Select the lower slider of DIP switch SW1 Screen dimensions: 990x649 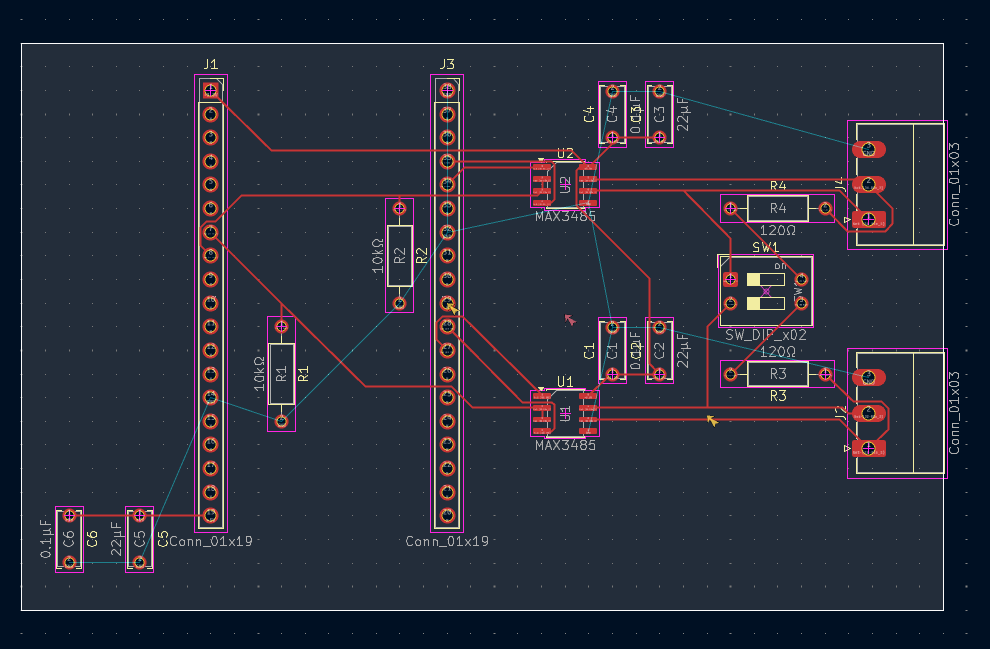(x=766, y=304)
